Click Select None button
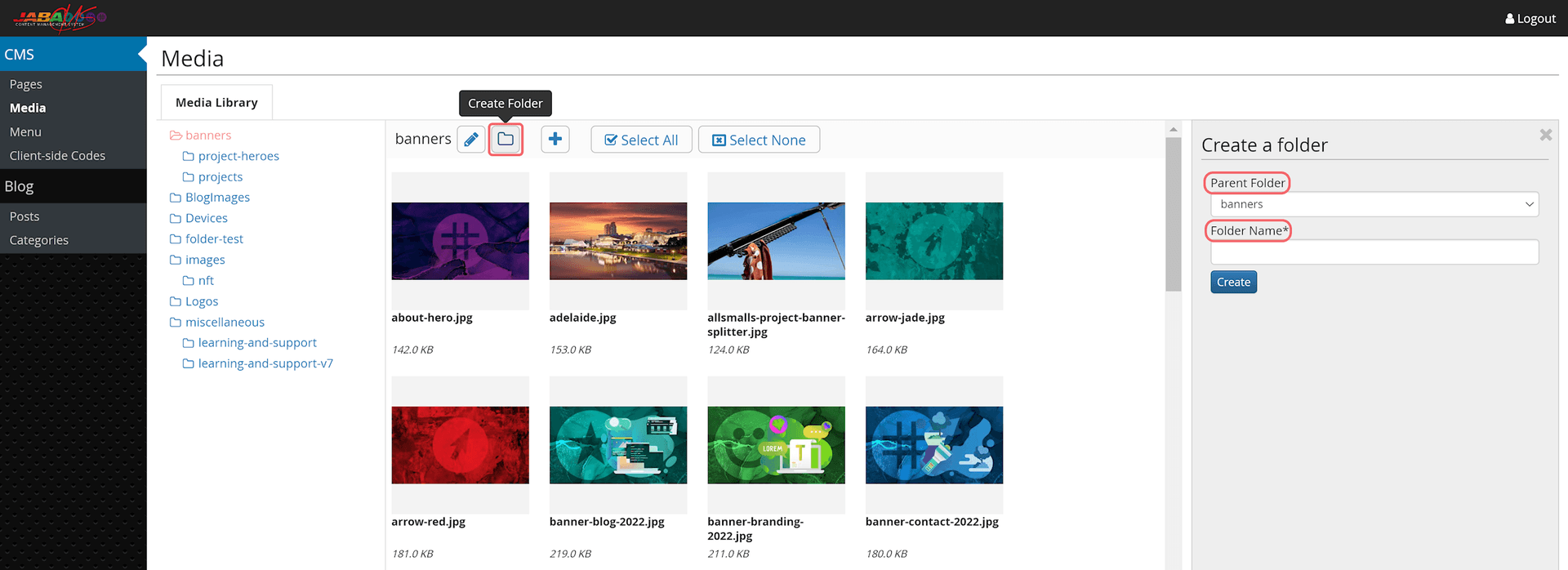 click(759, 140)
